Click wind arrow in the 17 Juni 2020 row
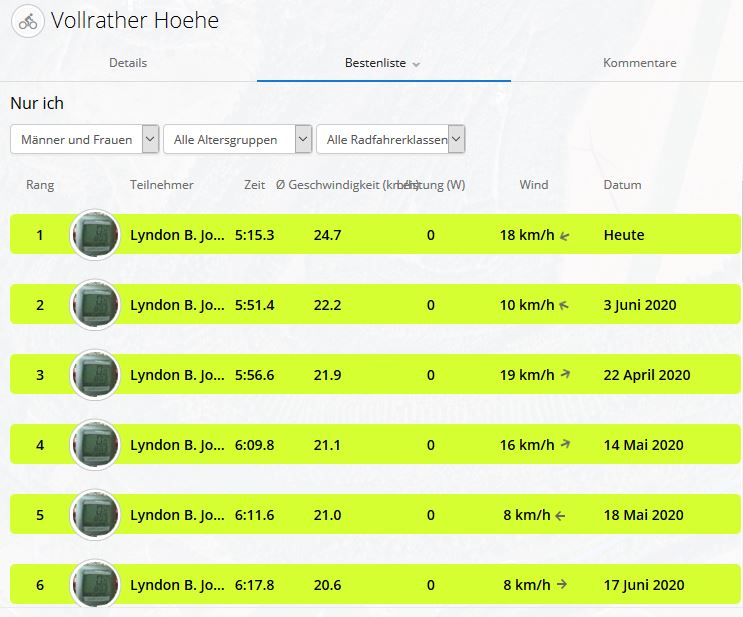 pos(562,585)
